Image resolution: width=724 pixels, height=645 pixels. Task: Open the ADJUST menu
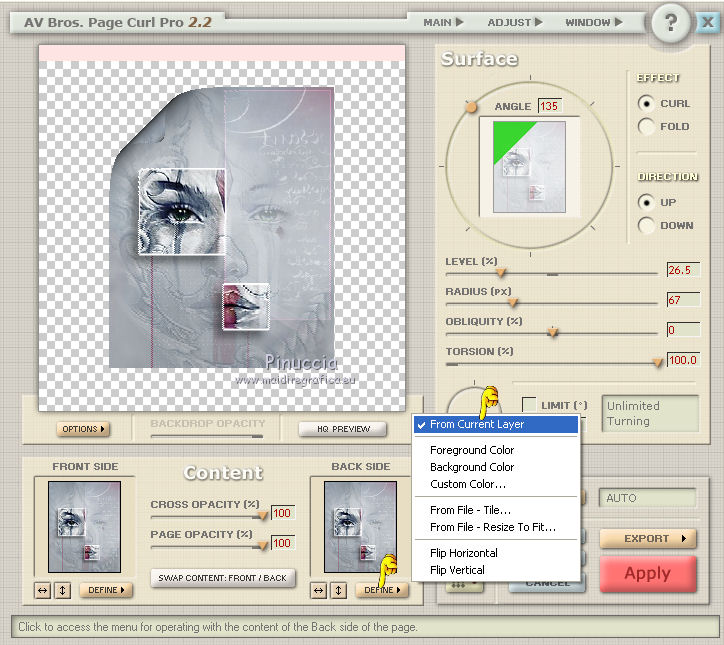514,22
